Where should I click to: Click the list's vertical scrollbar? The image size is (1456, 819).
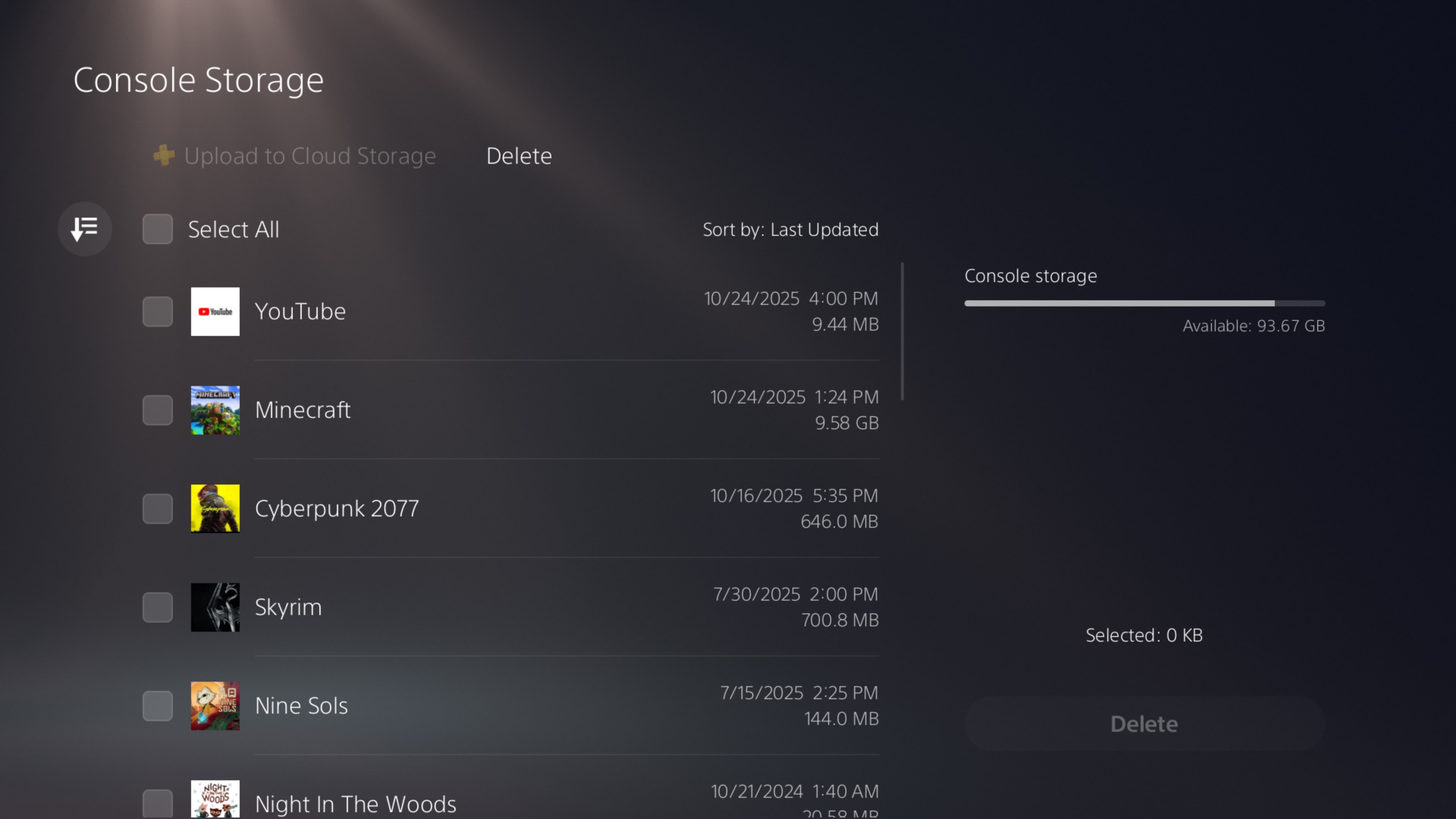[902, 331]
